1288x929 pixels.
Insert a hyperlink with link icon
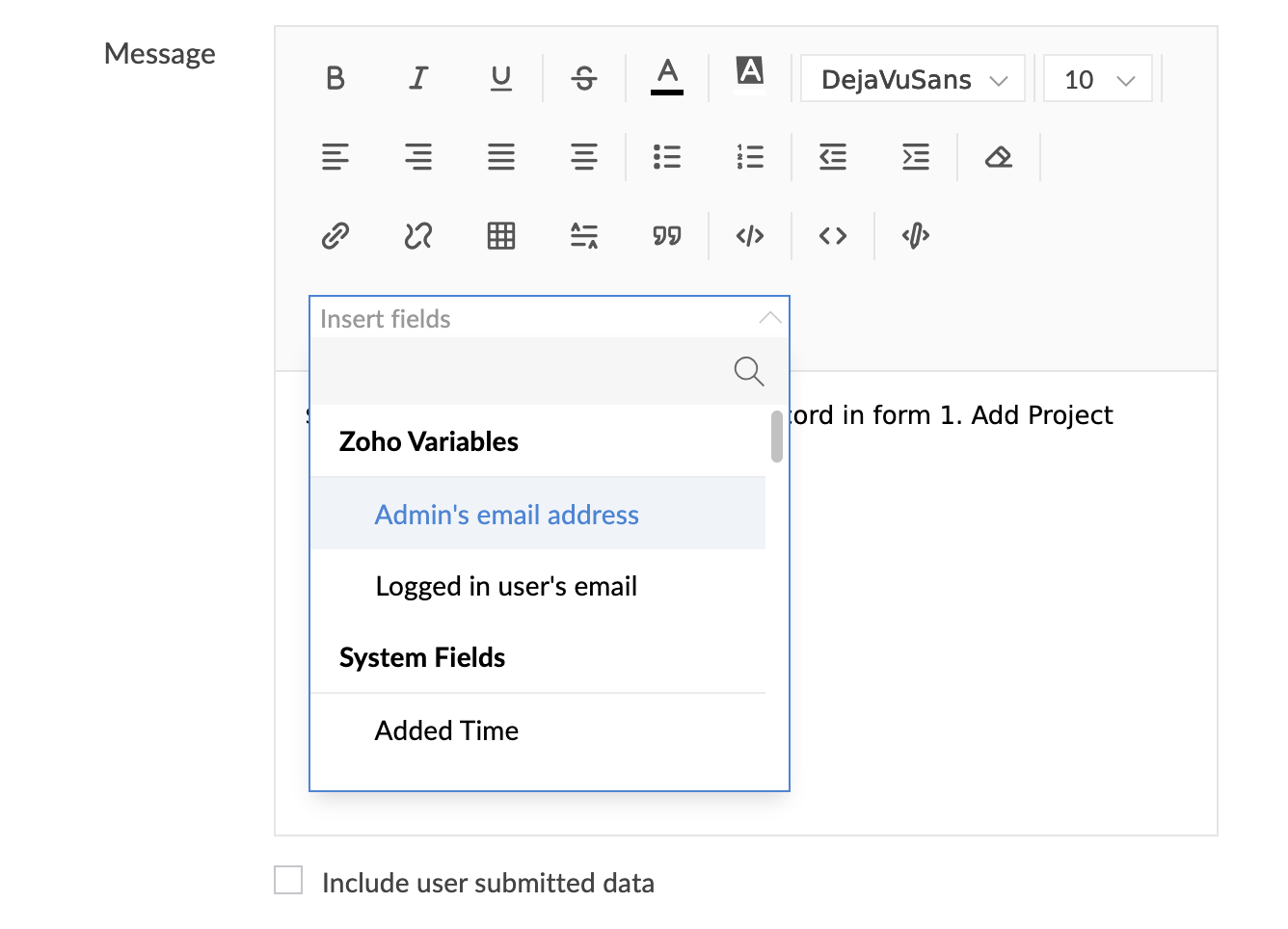[335, 236]
